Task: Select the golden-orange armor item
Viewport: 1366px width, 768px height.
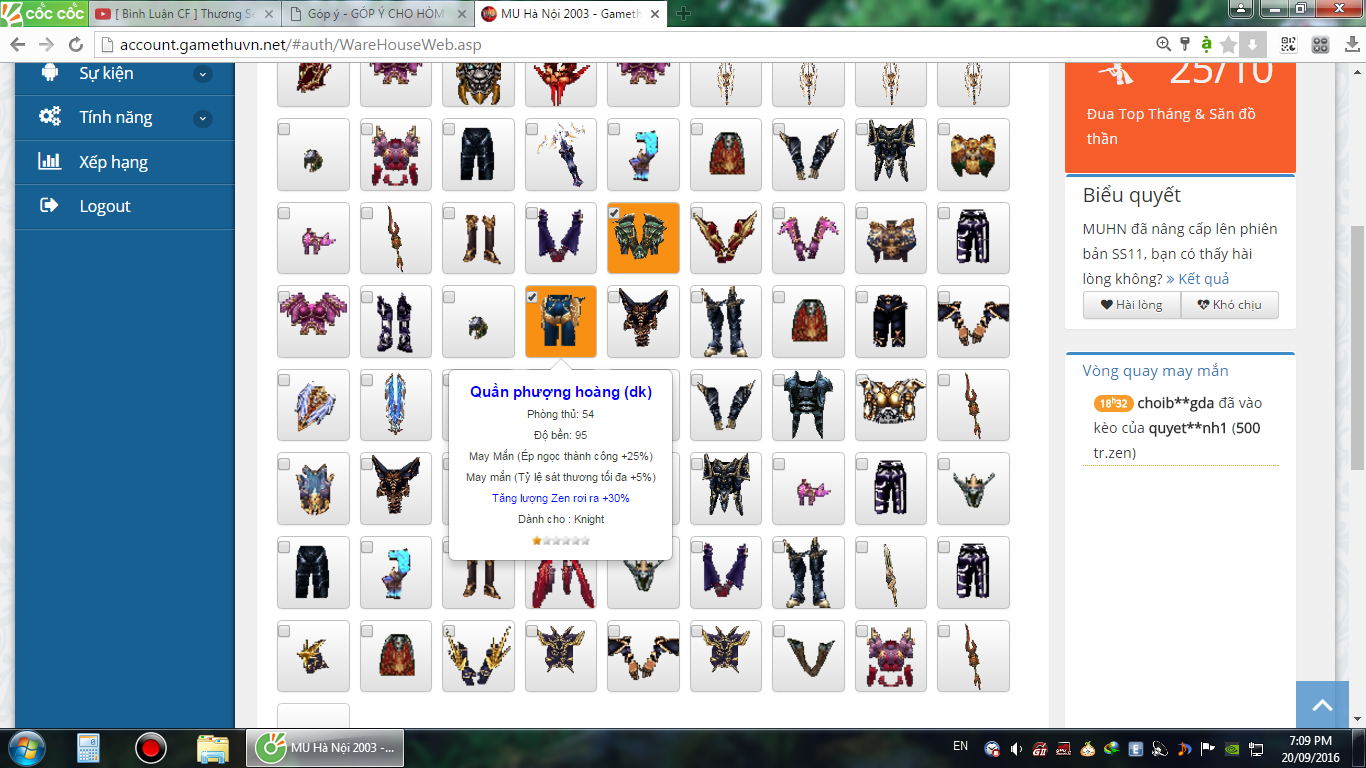Action: click(973, 154)
